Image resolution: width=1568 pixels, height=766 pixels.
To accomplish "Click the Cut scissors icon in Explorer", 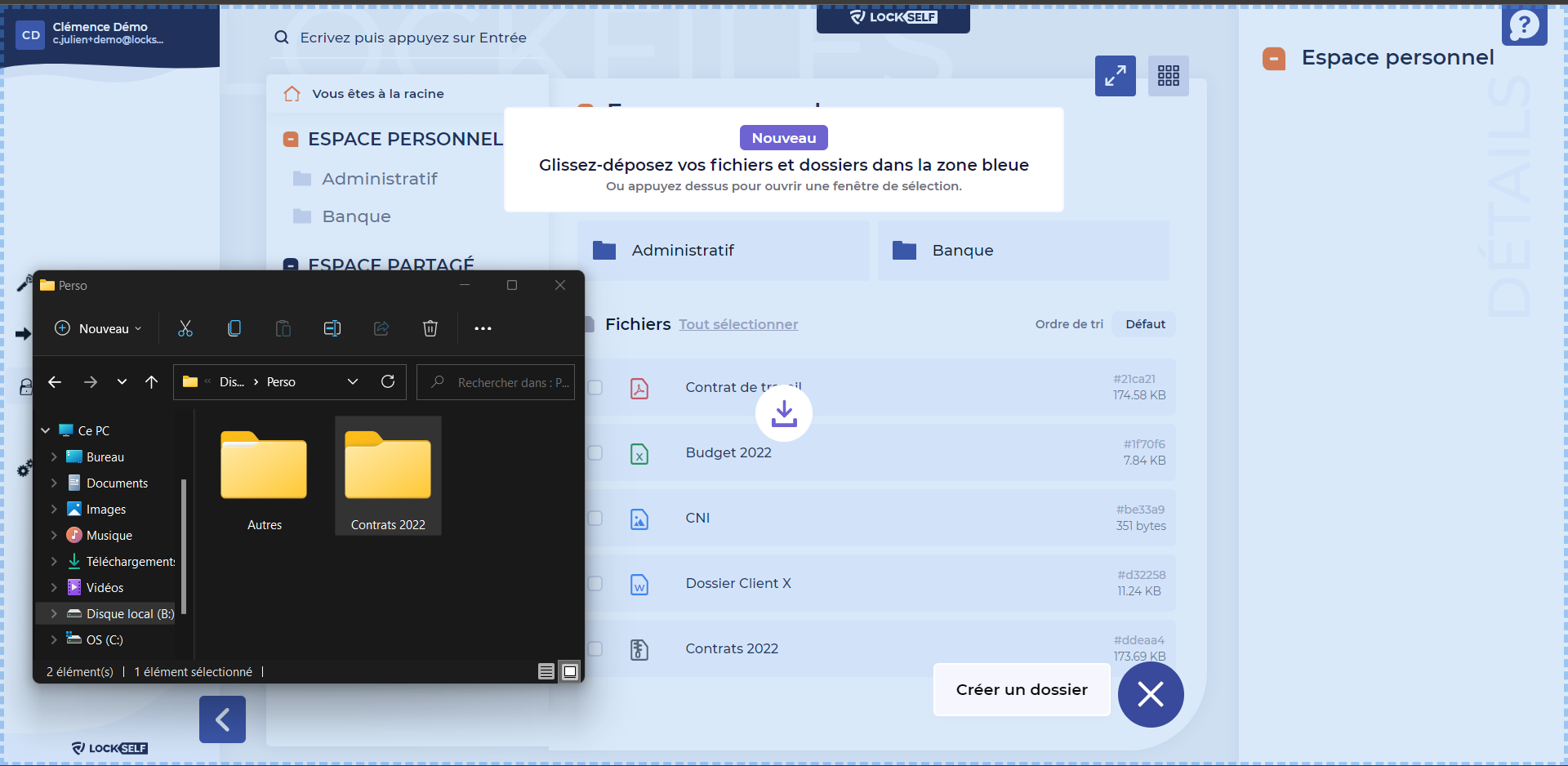I will (x=185, y=328).
